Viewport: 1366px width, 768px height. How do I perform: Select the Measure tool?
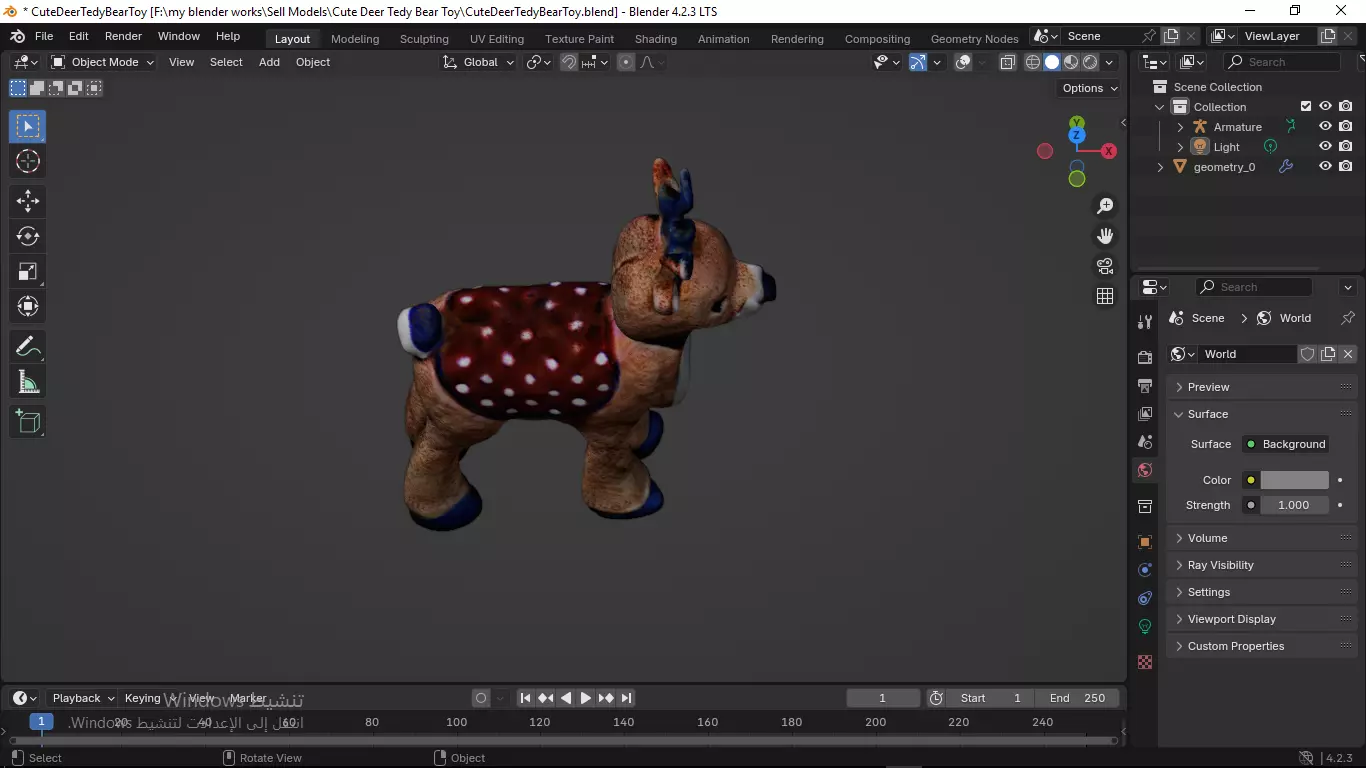click(x=28, y=382)
